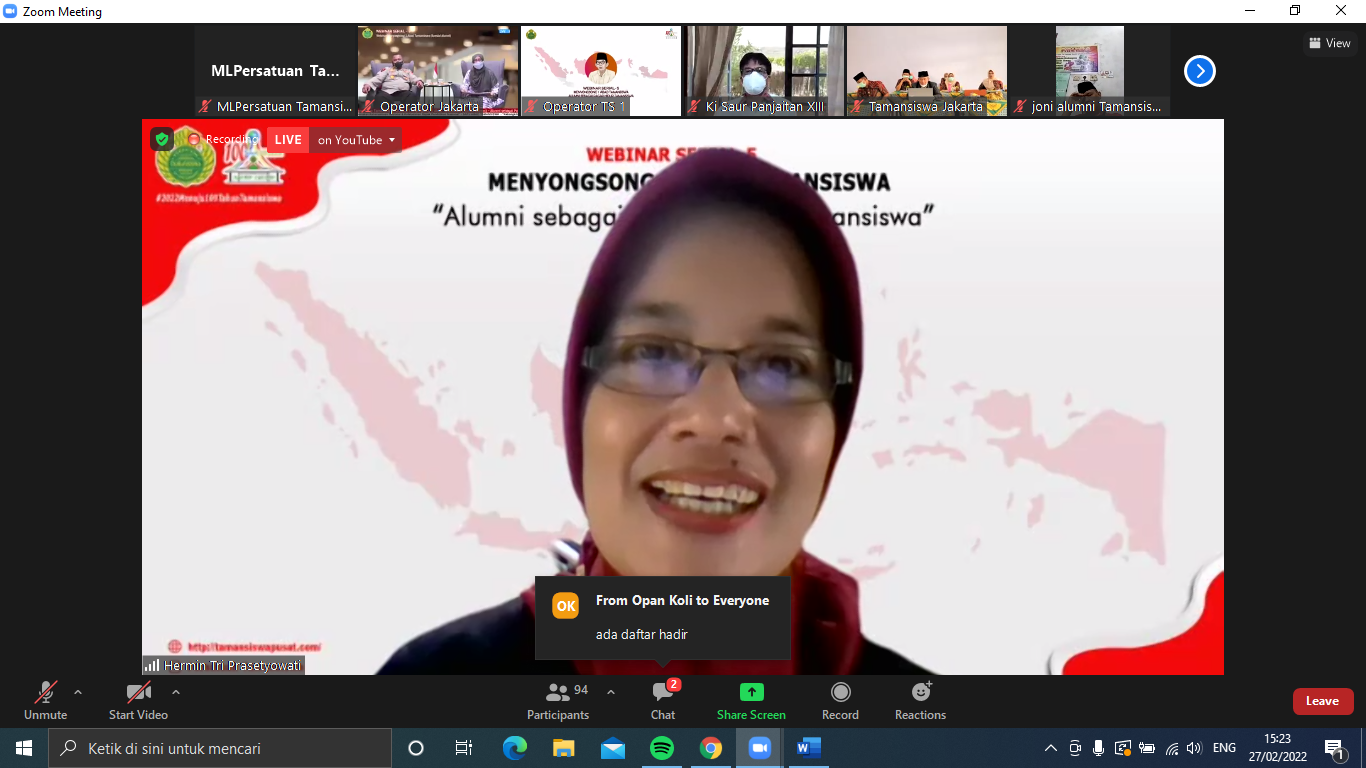Open the Reactions menu
The height and width of the screenshot is (768, 1366).
(920, 701)
